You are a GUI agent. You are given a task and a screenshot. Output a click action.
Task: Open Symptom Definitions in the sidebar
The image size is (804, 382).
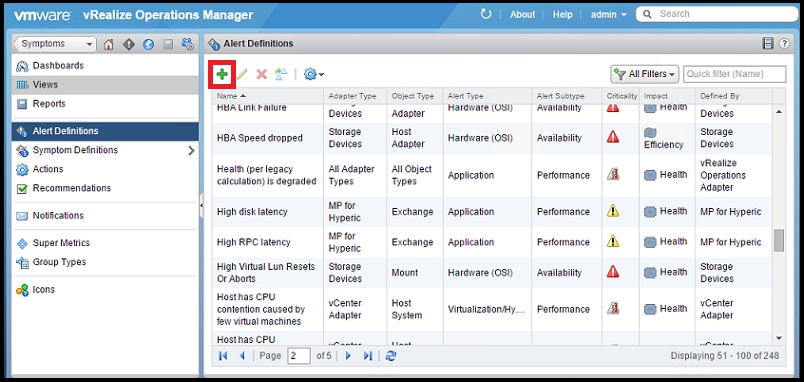pyautogui.click(x=75, y=150)
